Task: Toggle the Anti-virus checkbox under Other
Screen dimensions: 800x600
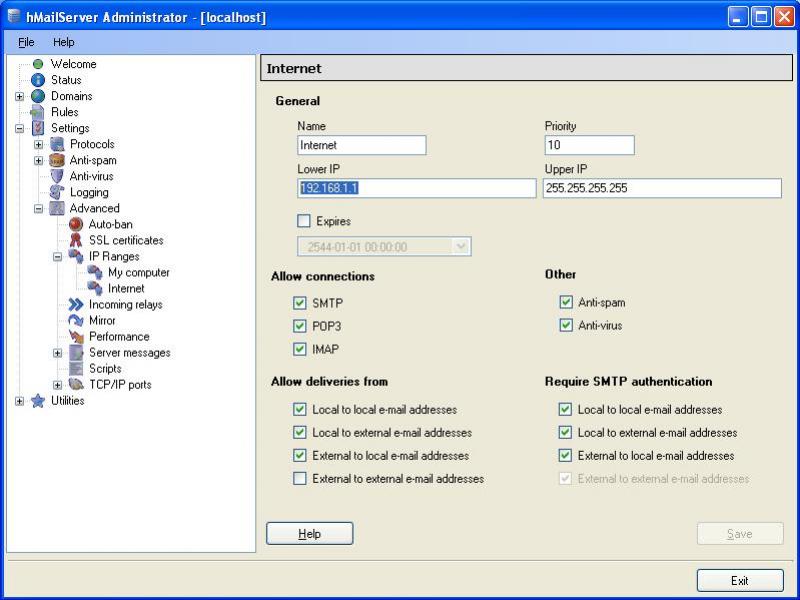Action: click(x=566, y=325)
